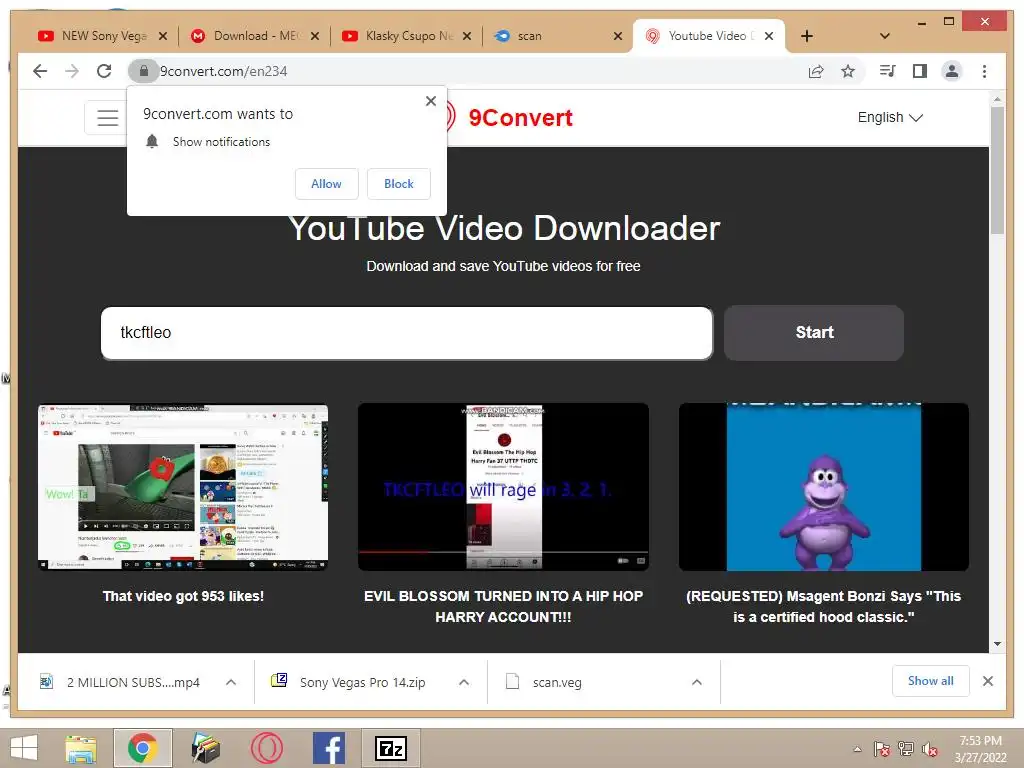Screen dimensions: 1024x768
Task: Reload the 9convert page
Action: click(x=104, y=71)
